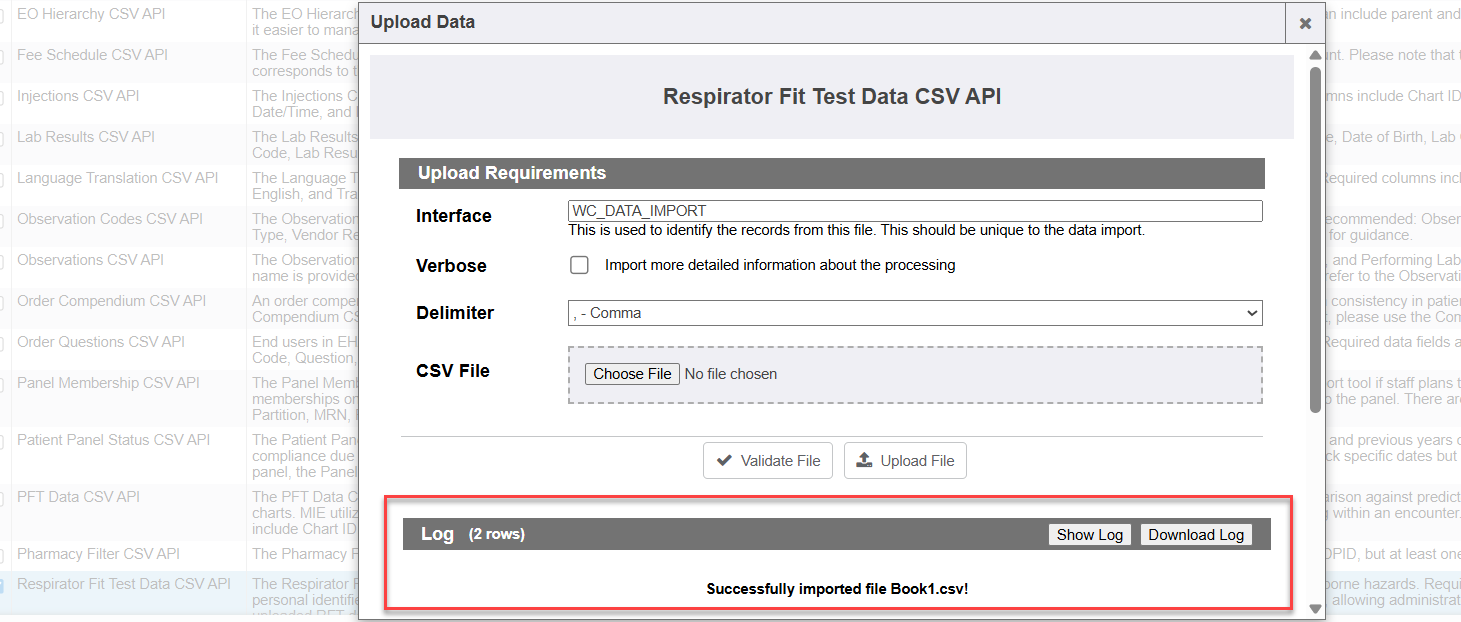Close the Upload Data dialog
1461x622 pixels.
click(1304, 23)
